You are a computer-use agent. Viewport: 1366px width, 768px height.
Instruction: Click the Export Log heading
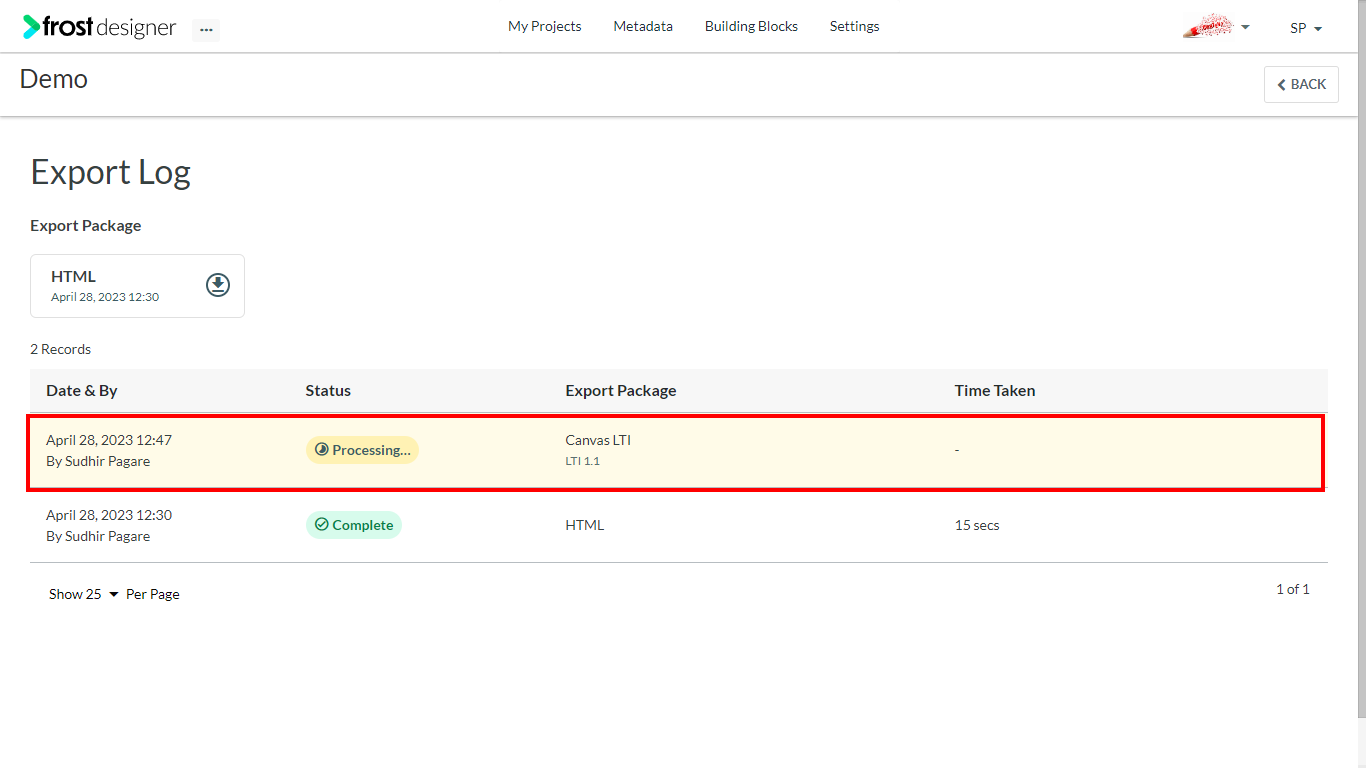[x=111, y=172]
